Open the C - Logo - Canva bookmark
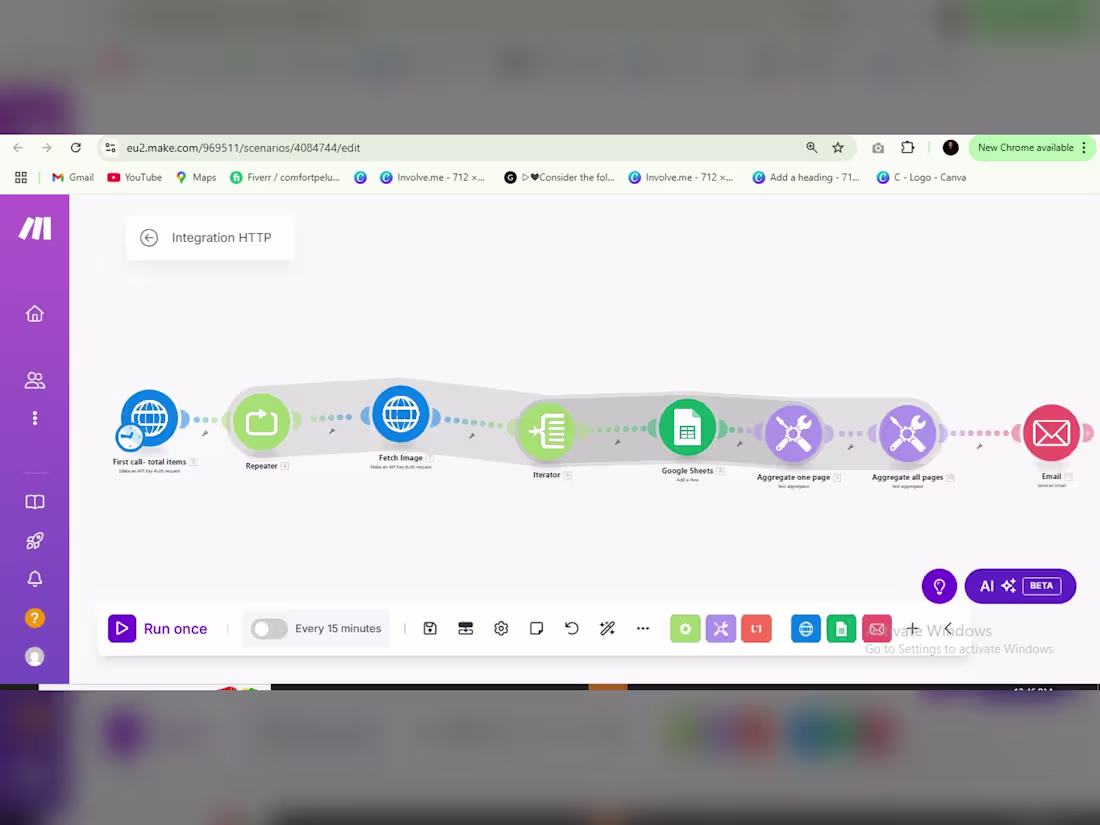This screenshot has height=825, width=1100. pyautogui.click(x=922, y=177)
